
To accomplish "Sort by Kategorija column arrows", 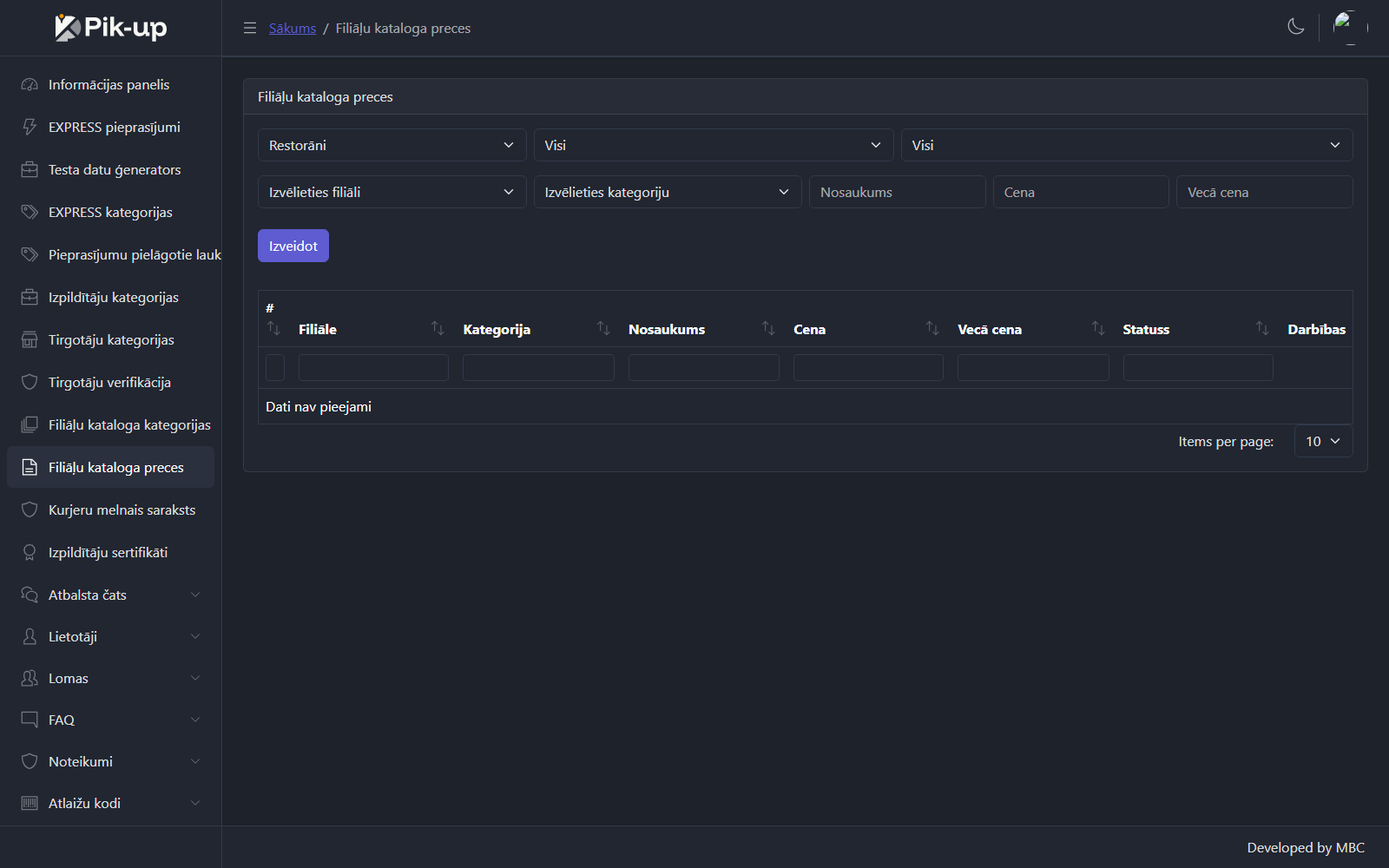I will [x=603, y=328].
